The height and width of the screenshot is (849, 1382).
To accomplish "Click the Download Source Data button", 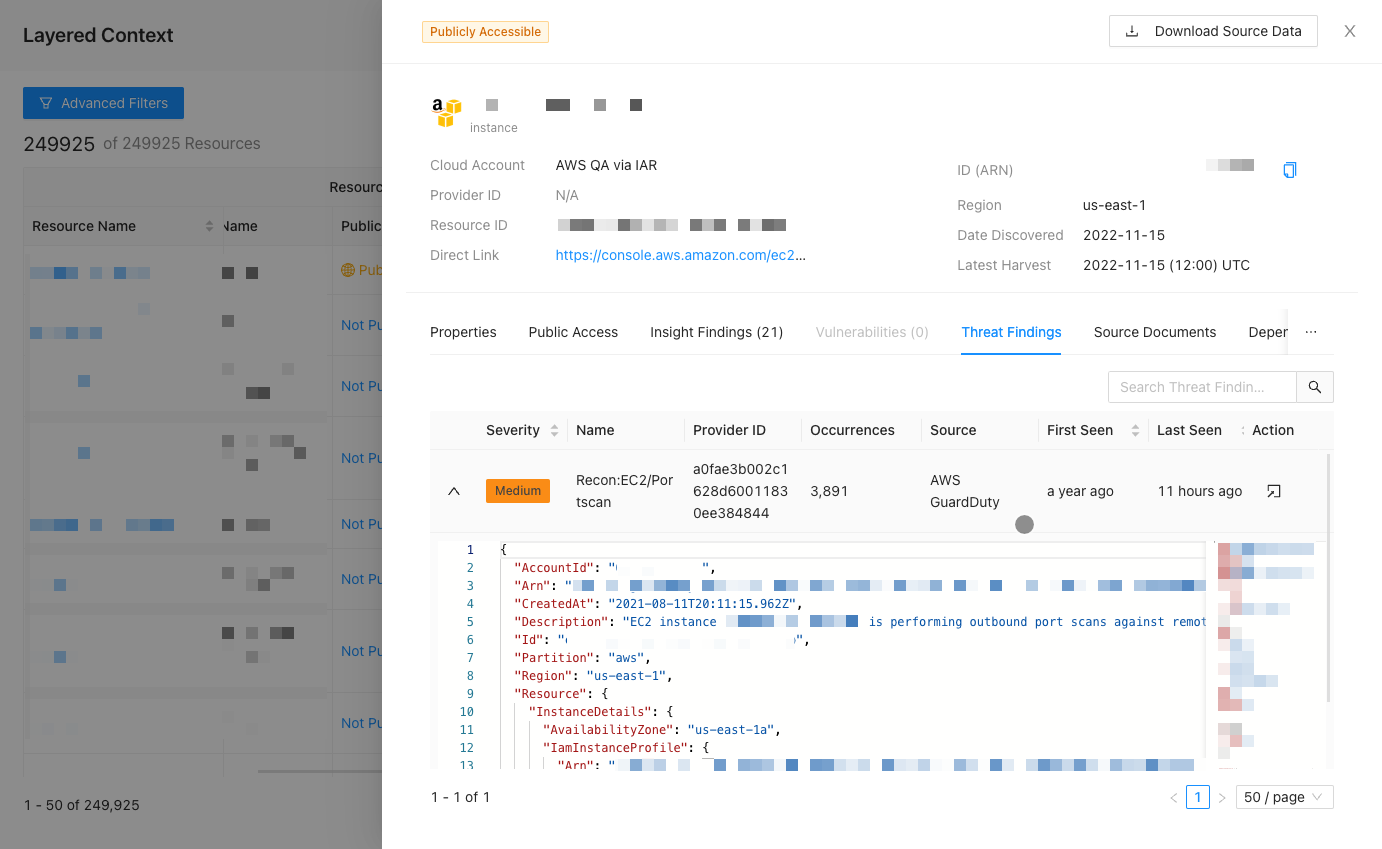I will tap(1213, 31).
